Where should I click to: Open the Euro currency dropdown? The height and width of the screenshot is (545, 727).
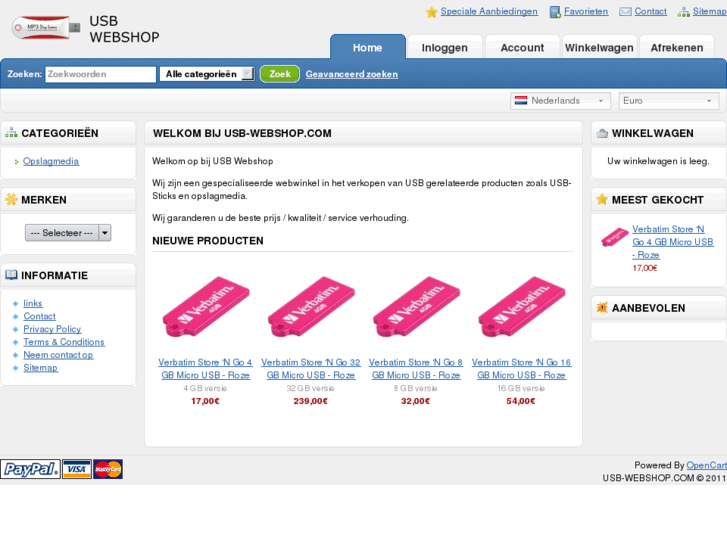[669, 101]
